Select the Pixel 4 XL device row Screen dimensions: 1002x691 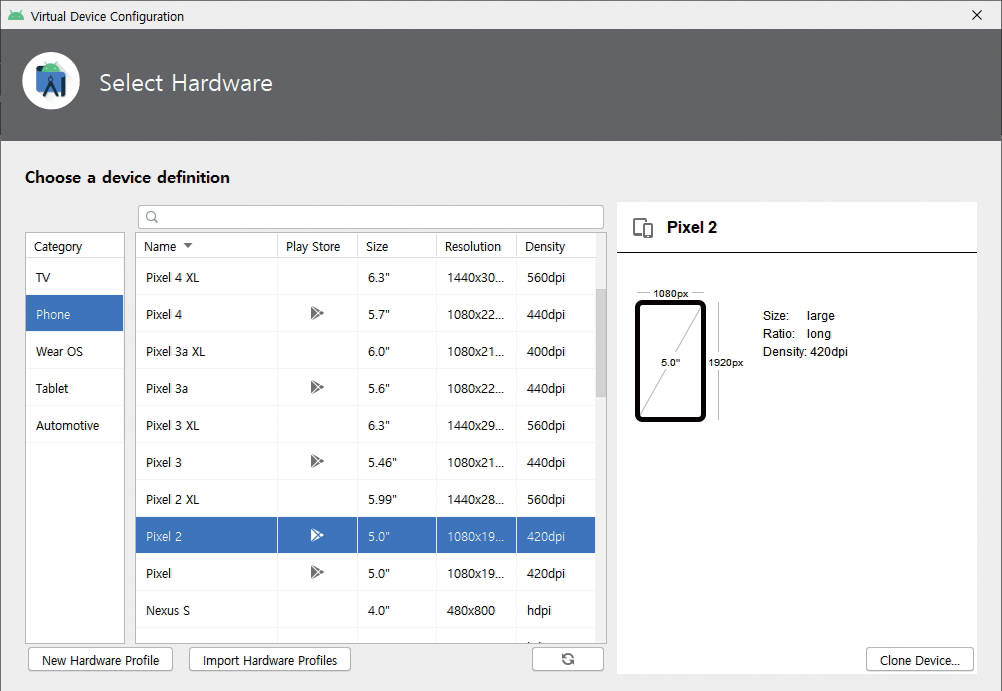[366, 277]
